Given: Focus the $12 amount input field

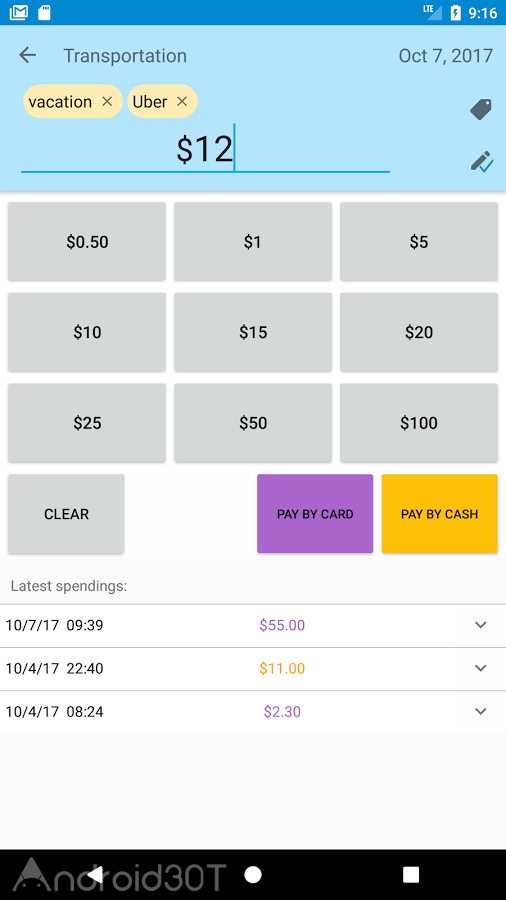Looking at the screenshot, I should tap(205, 149).
